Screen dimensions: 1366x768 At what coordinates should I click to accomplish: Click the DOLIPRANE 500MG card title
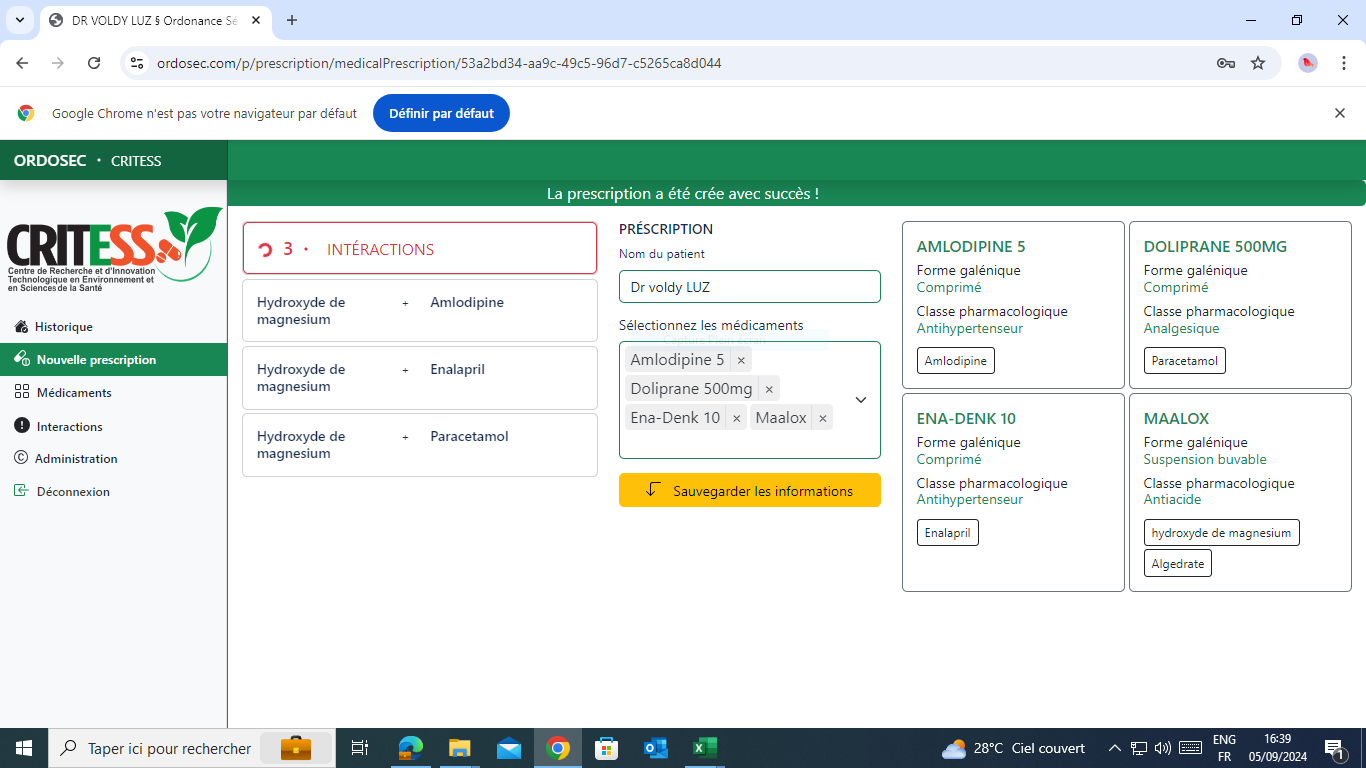pos(1215,247)
